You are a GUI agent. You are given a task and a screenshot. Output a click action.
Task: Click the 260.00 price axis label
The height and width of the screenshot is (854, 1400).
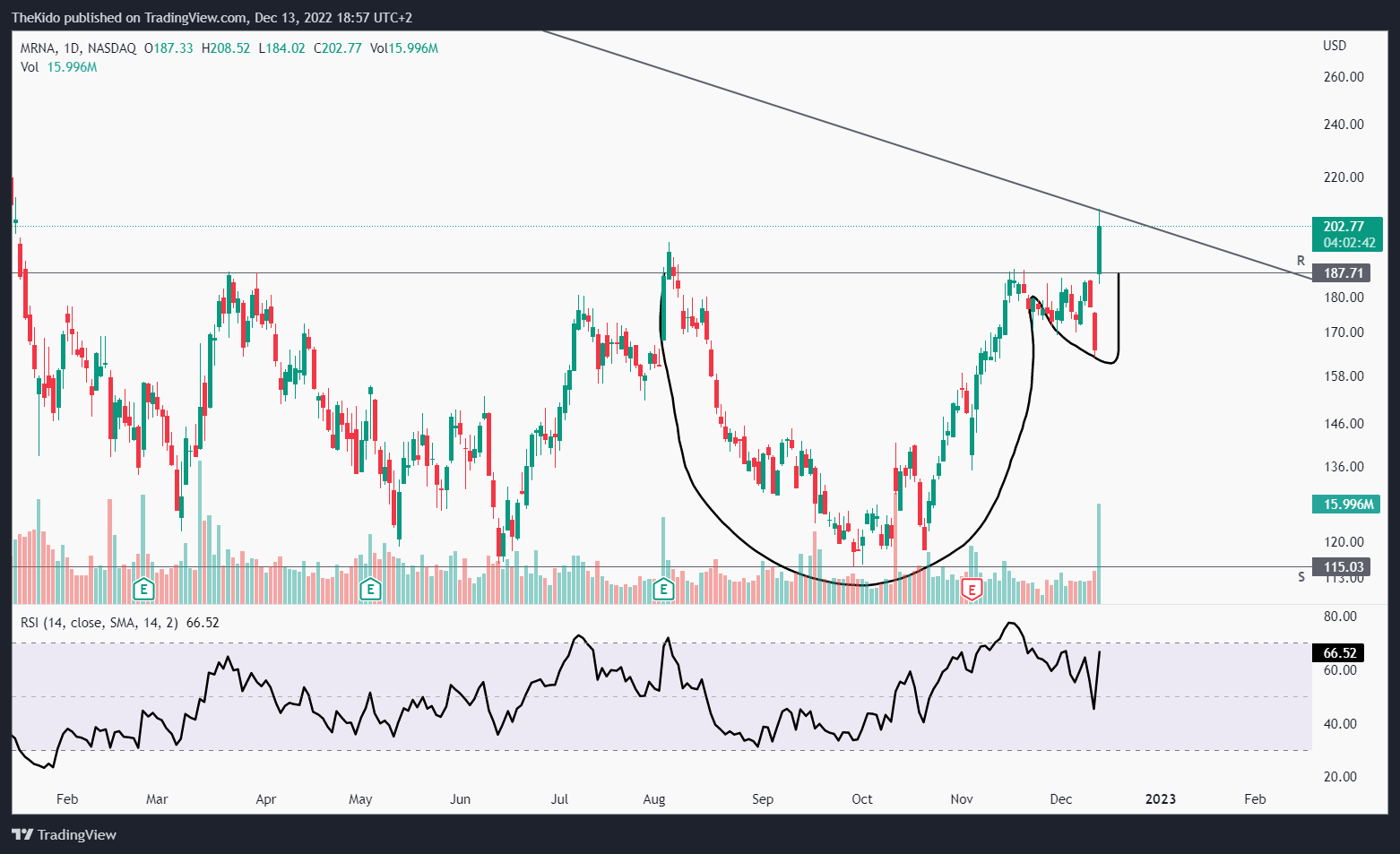point(1344,77)
